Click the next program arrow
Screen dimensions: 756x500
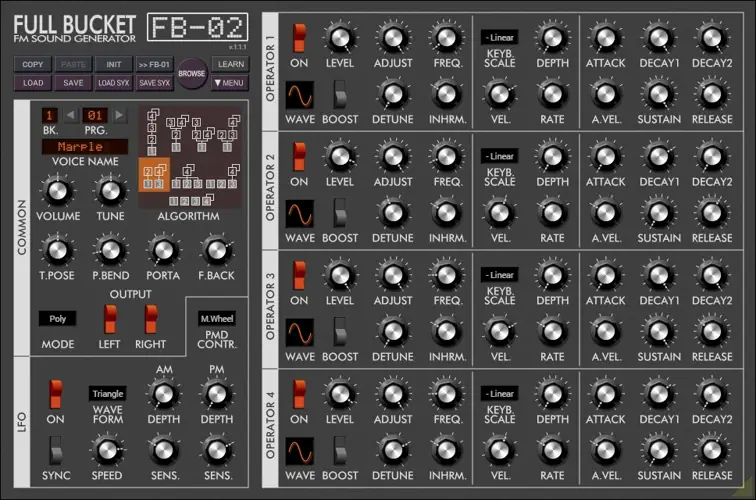[x=119, y=116]
